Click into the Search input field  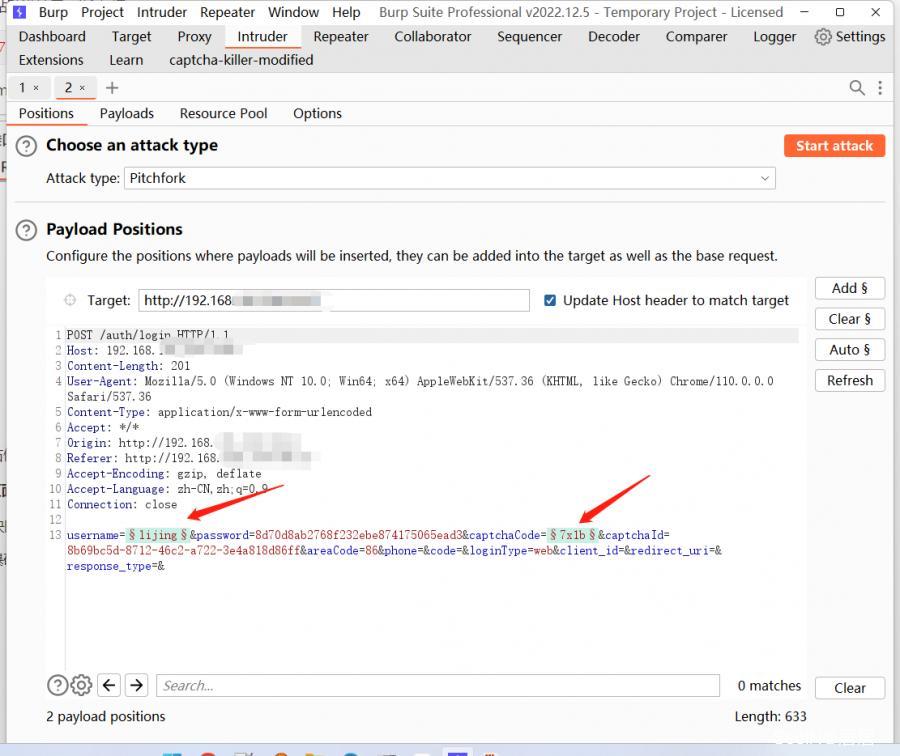click(x=438, y=685)
